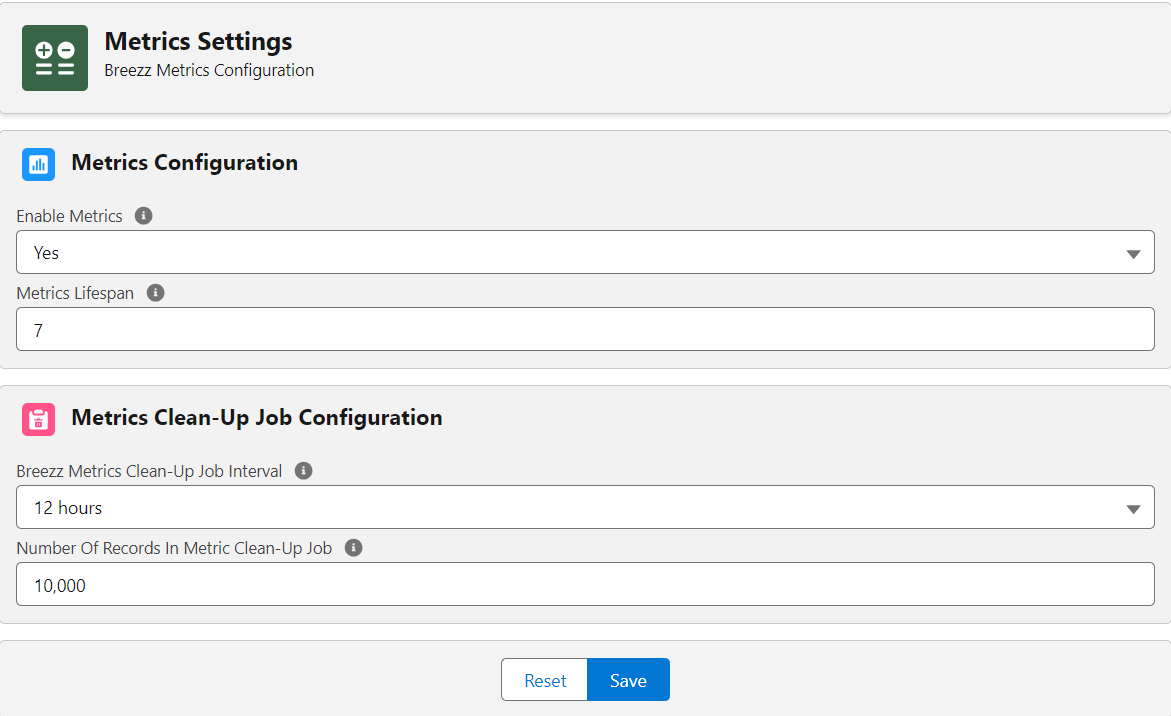Click the chevron on the Yes dropdown
Image resolution: width=1171 pixels, height=716 pixels.
(1134, 252)
